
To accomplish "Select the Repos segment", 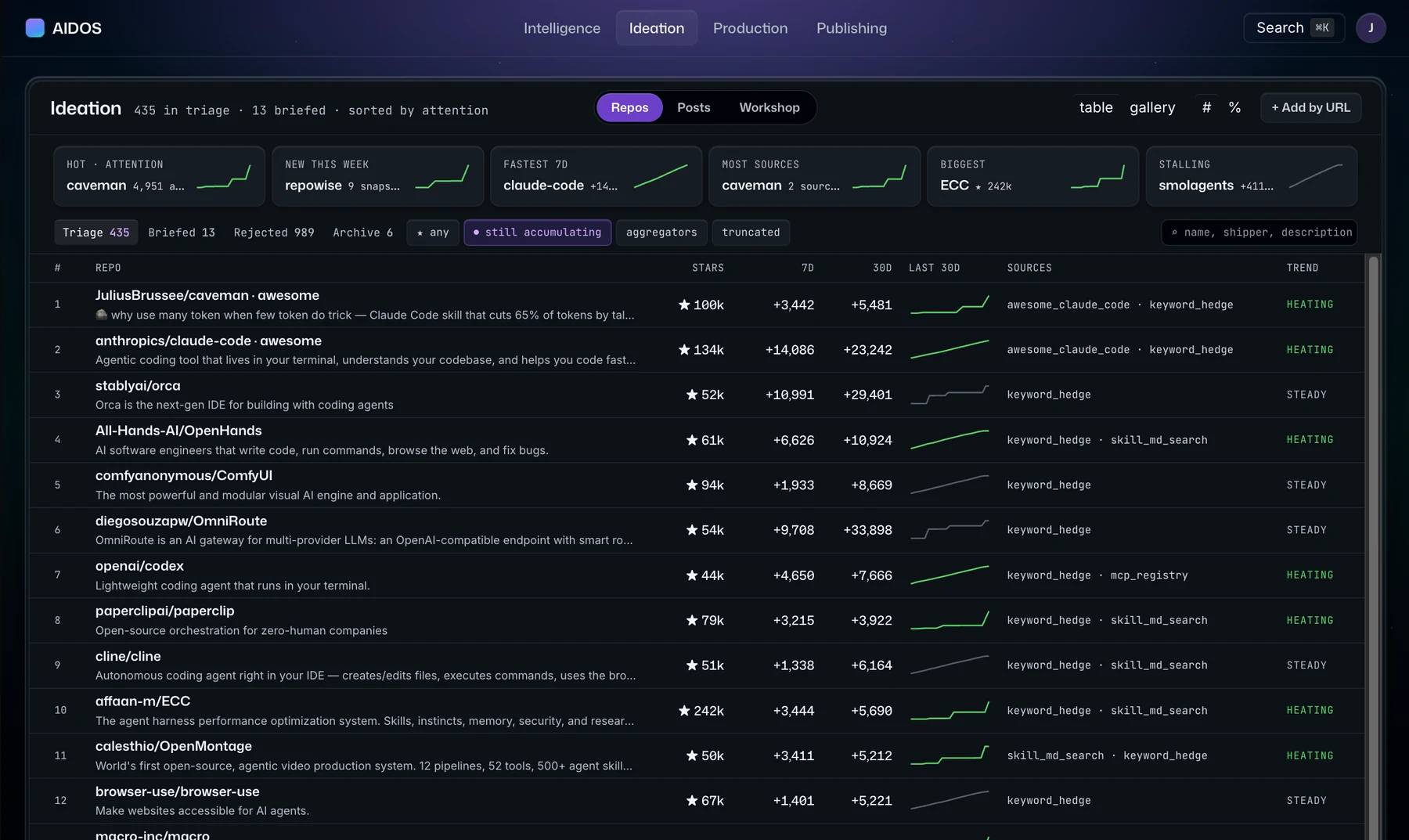I will [x=629, y=107].
